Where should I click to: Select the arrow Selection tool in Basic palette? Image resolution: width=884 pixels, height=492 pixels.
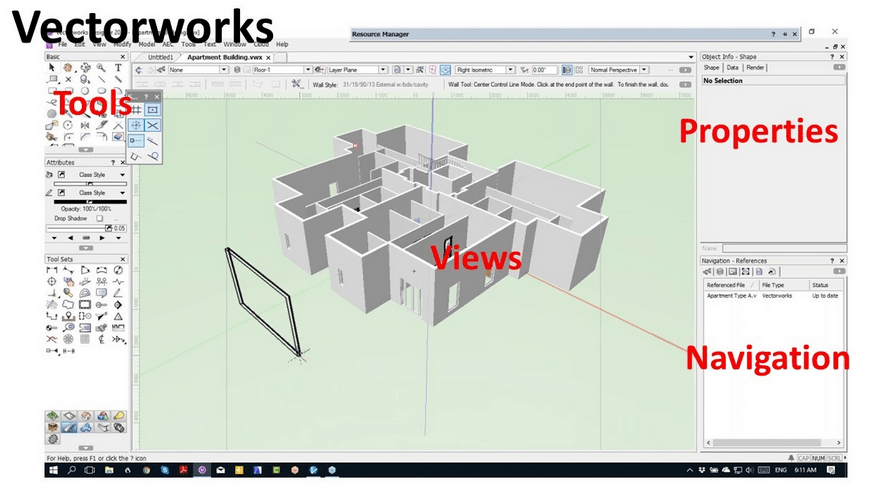pyautogui.click(x=53, y=68)
